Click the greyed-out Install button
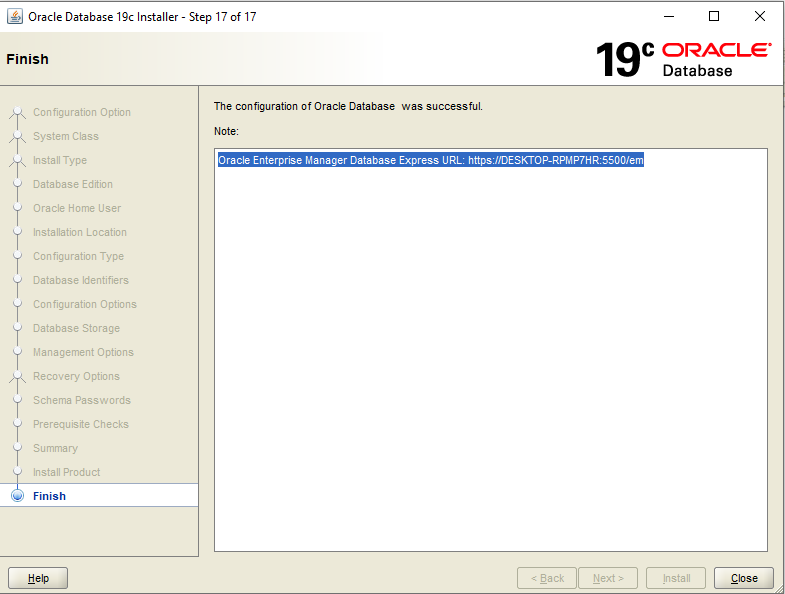The width and height of the screenshot is (785, 594). tap(676, 578)
